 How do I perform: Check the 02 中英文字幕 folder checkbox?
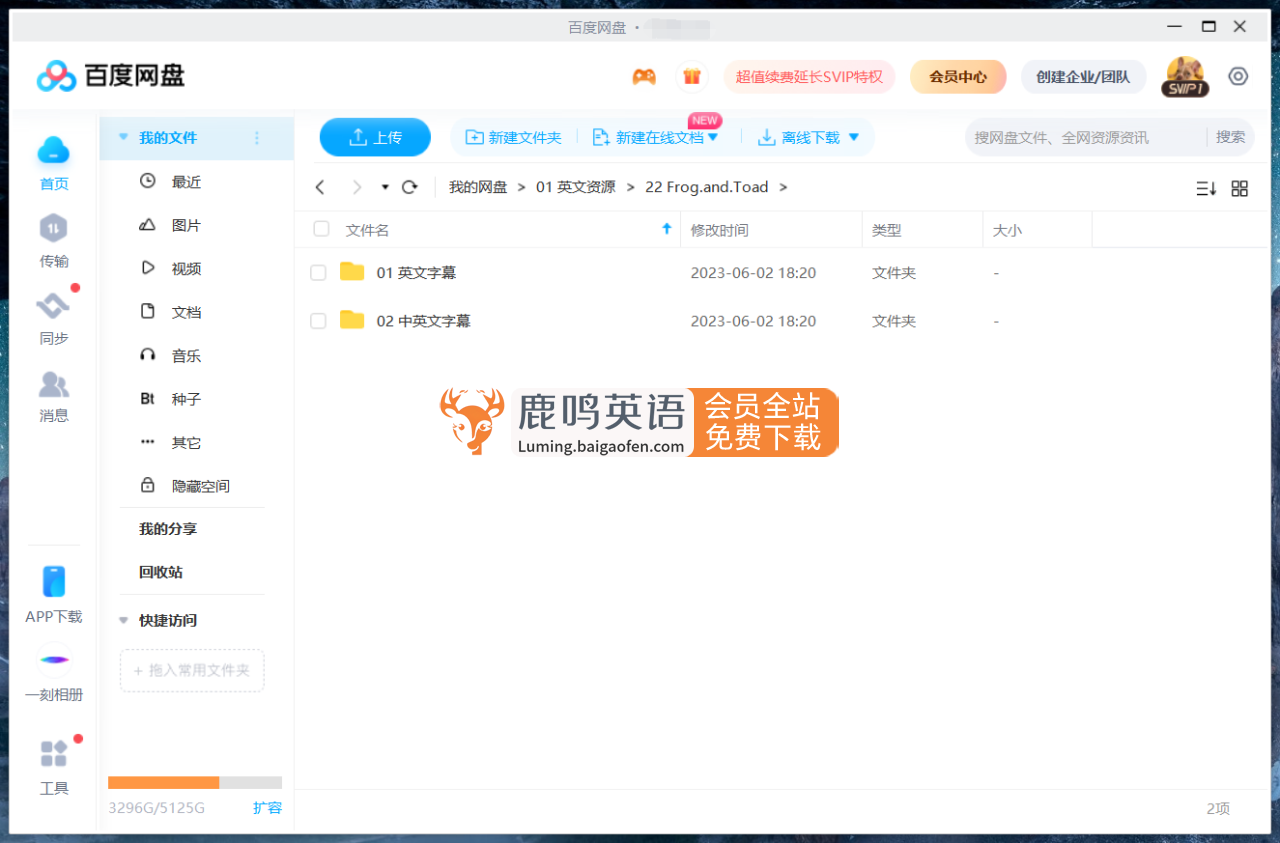tap(321, 321)
